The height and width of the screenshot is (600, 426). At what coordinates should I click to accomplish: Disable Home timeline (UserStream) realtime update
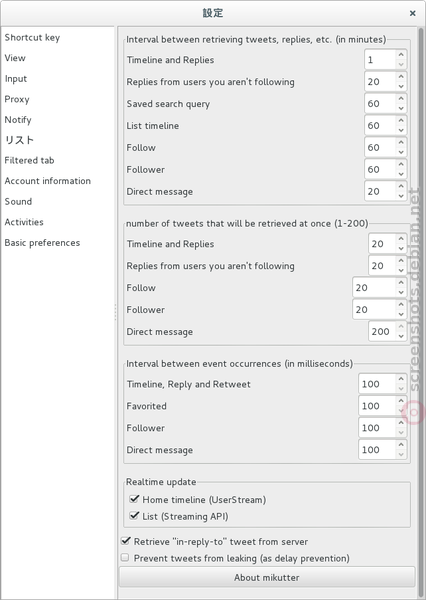pos(134,499)
